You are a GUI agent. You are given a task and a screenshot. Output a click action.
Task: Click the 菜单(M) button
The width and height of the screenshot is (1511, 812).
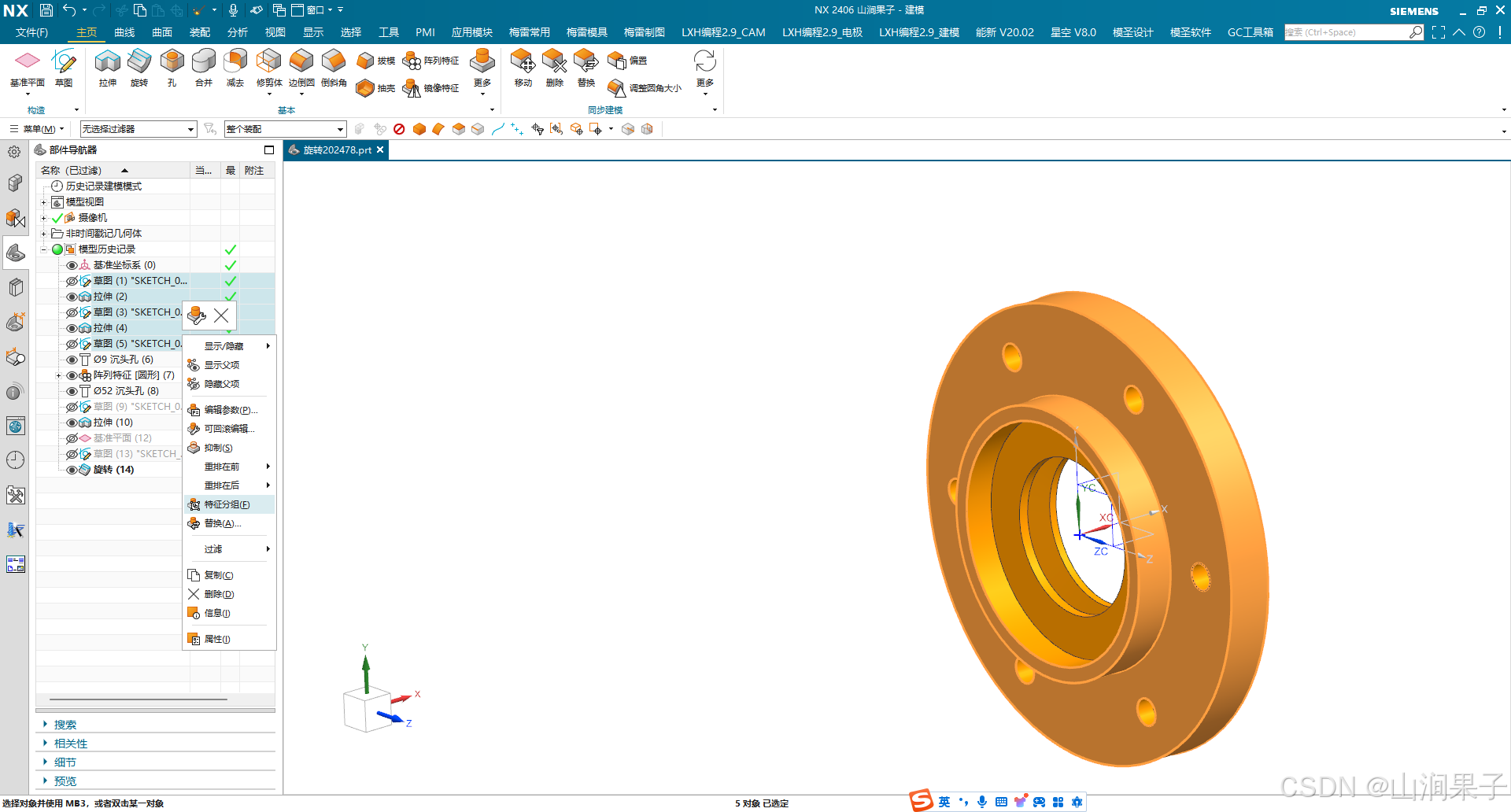pos(37,129)
